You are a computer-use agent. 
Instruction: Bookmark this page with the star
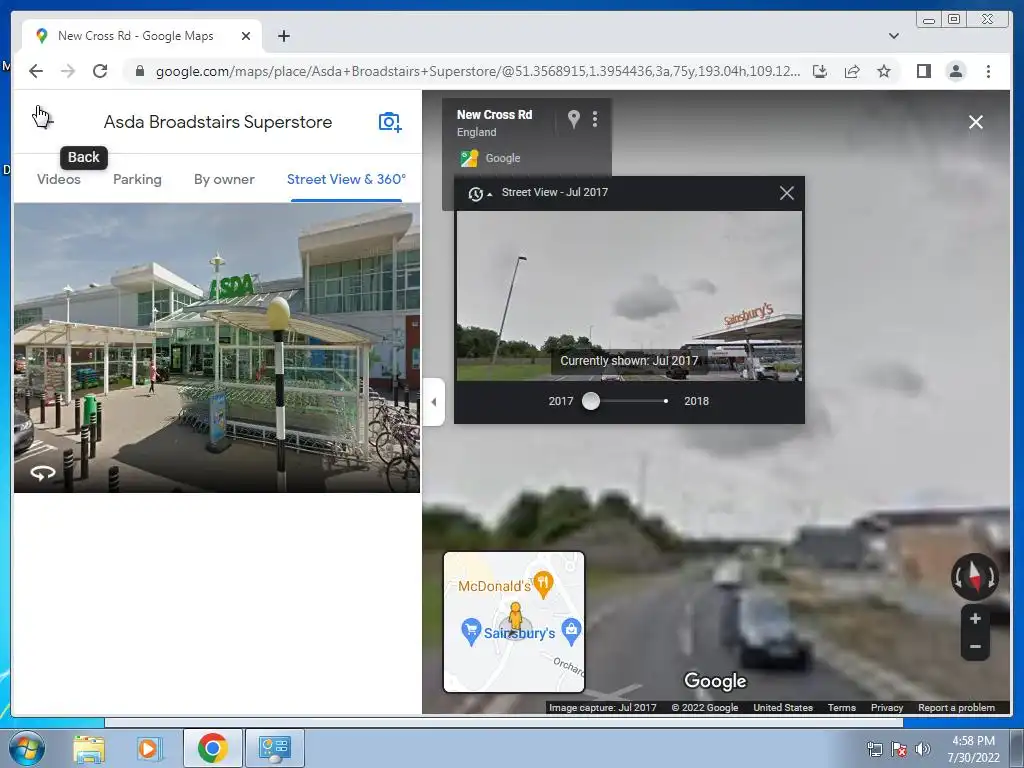click(884, 71)
